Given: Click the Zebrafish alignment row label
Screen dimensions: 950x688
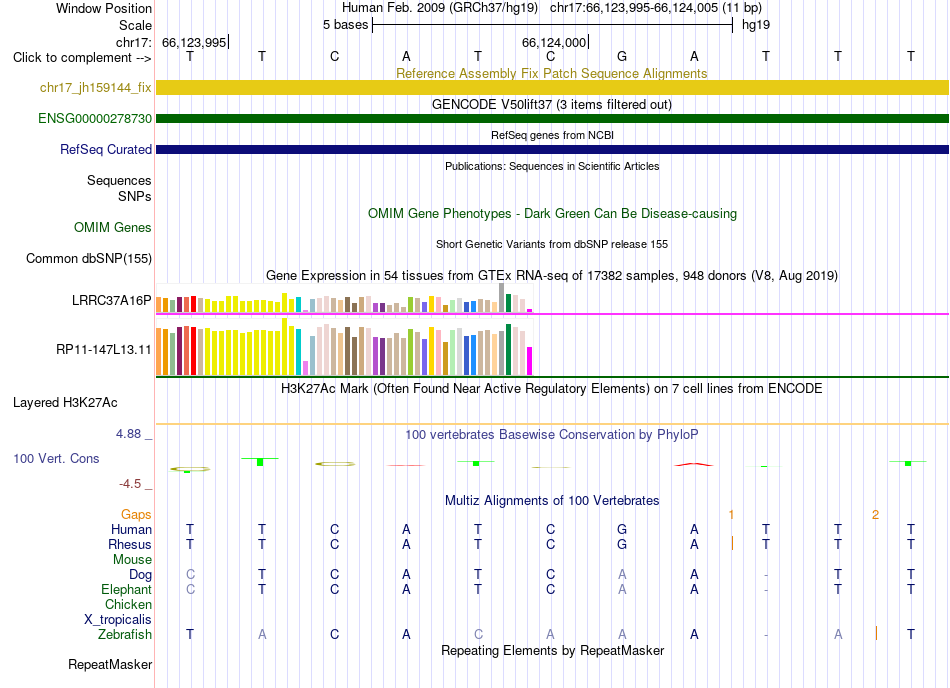Looking at the screenshot, I should point(125,634).
